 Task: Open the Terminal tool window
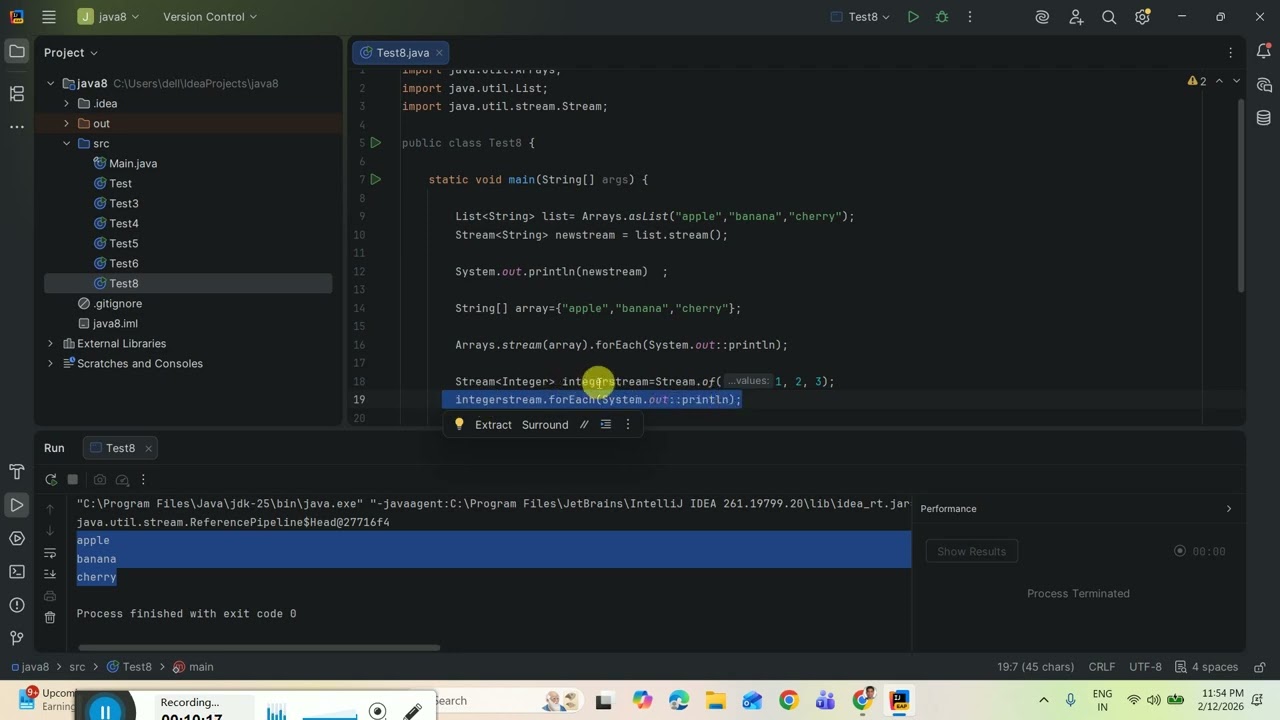tap(16, 572)
